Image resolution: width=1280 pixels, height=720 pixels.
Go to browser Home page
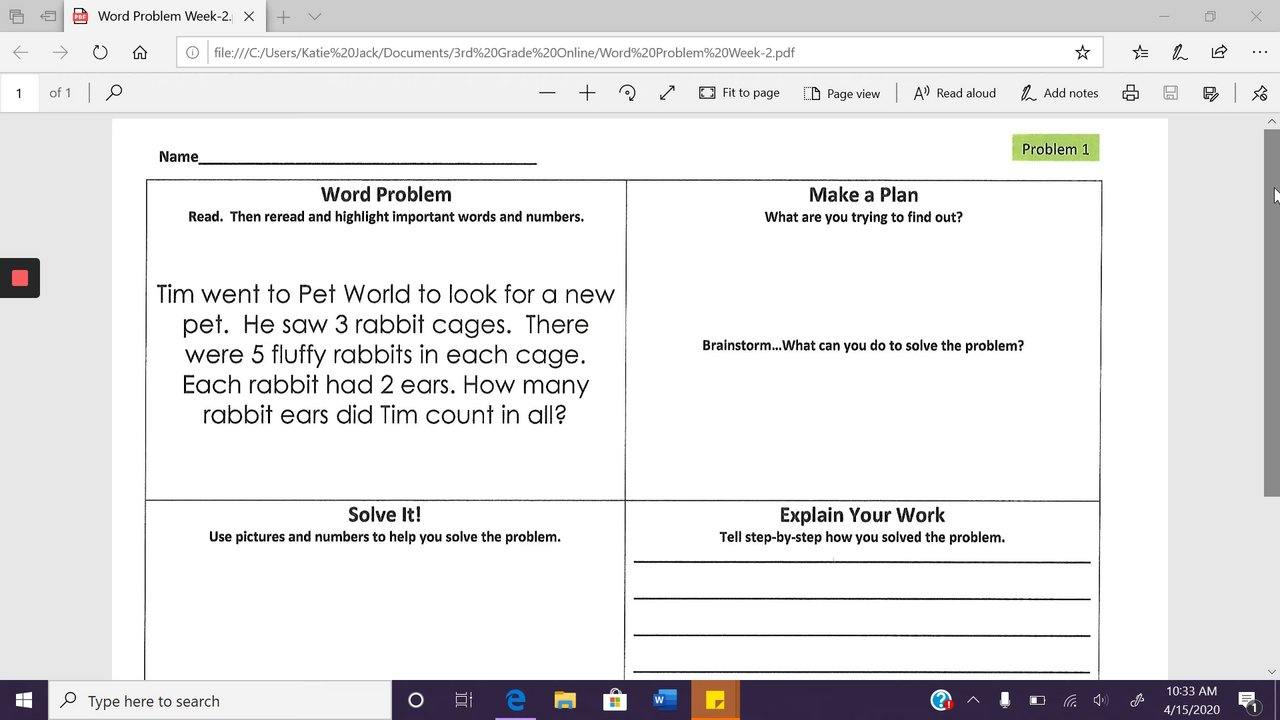pos(140,52)
